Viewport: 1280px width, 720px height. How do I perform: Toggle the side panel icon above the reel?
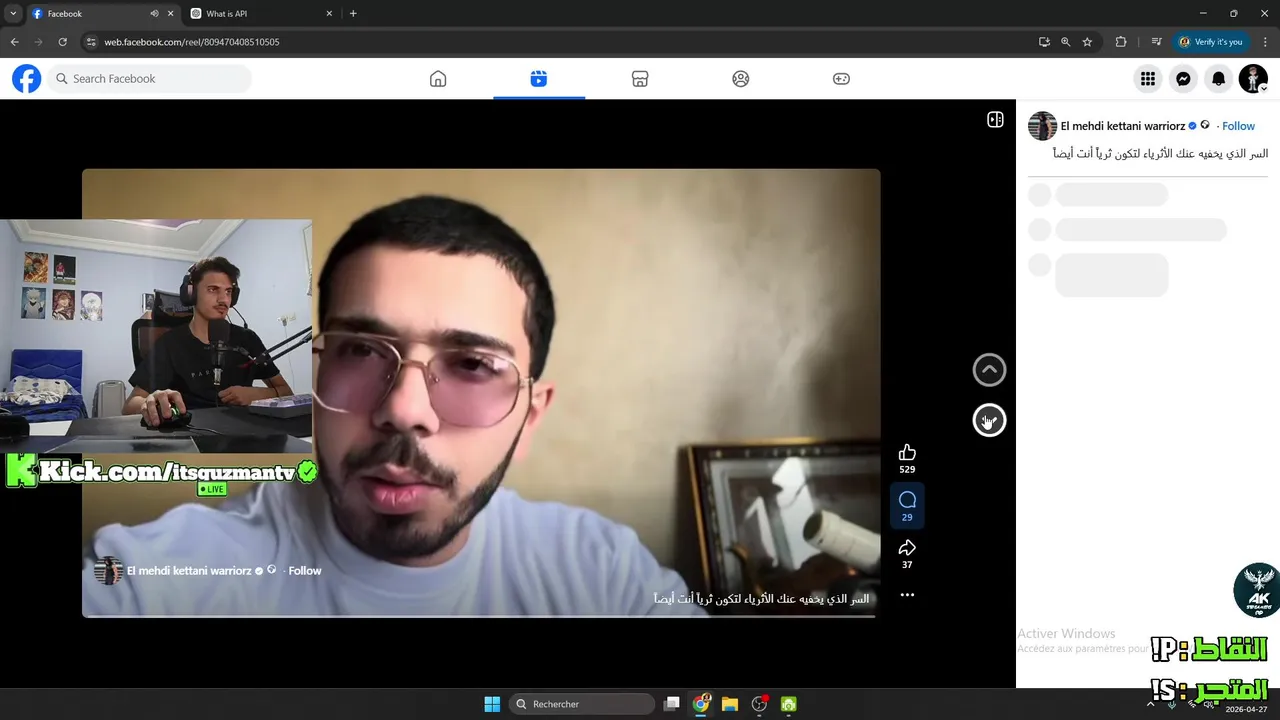(995, 120)
